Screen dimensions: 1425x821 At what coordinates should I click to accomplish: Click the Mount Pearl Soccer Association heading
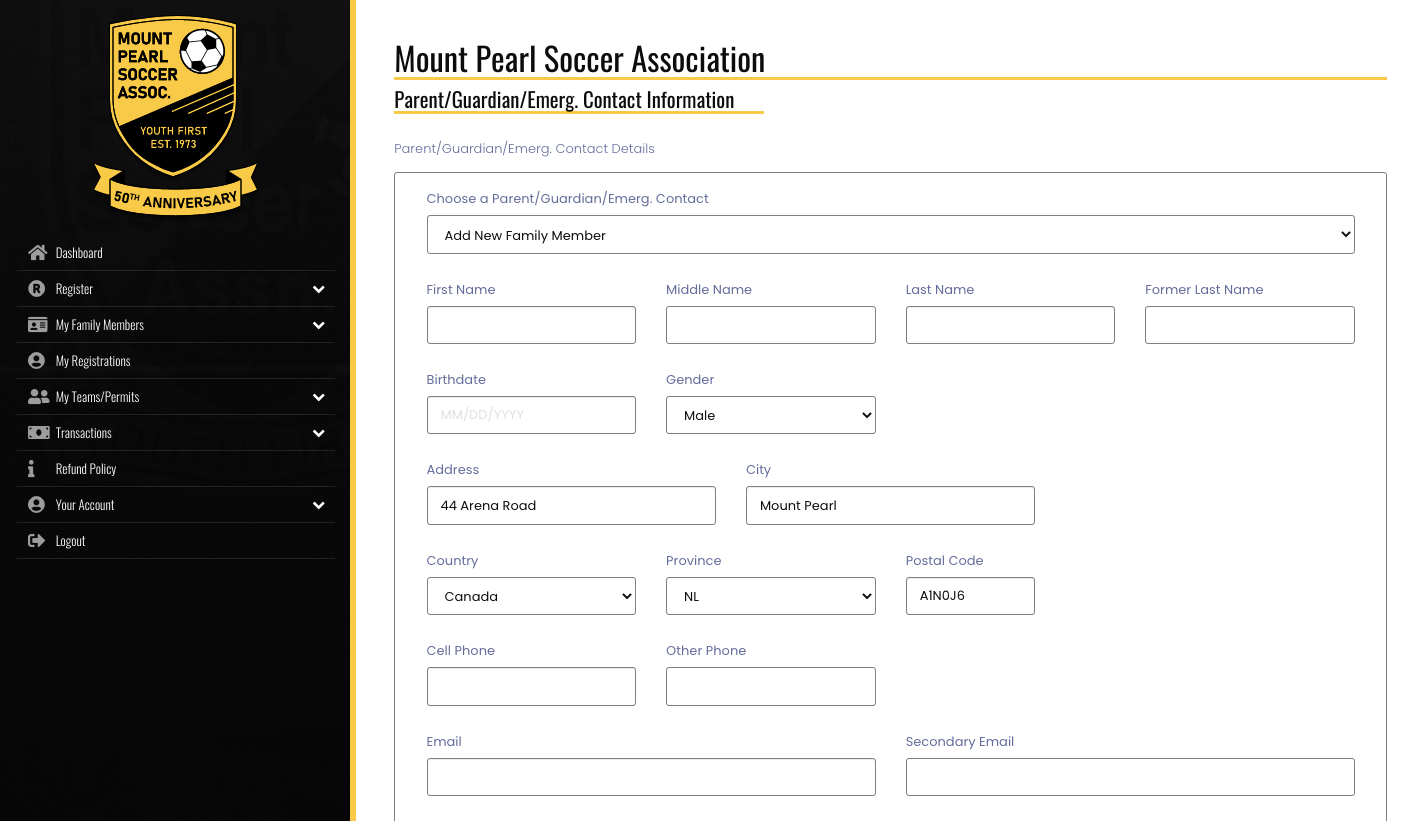tap(580, 59)
